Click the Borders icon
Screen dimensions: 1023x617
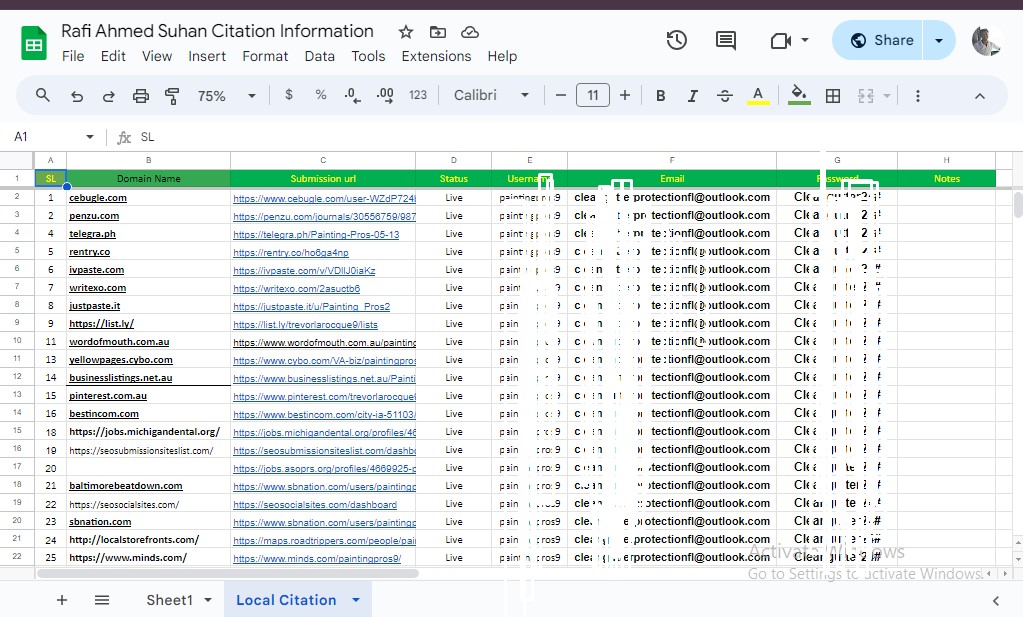[832, 96]
